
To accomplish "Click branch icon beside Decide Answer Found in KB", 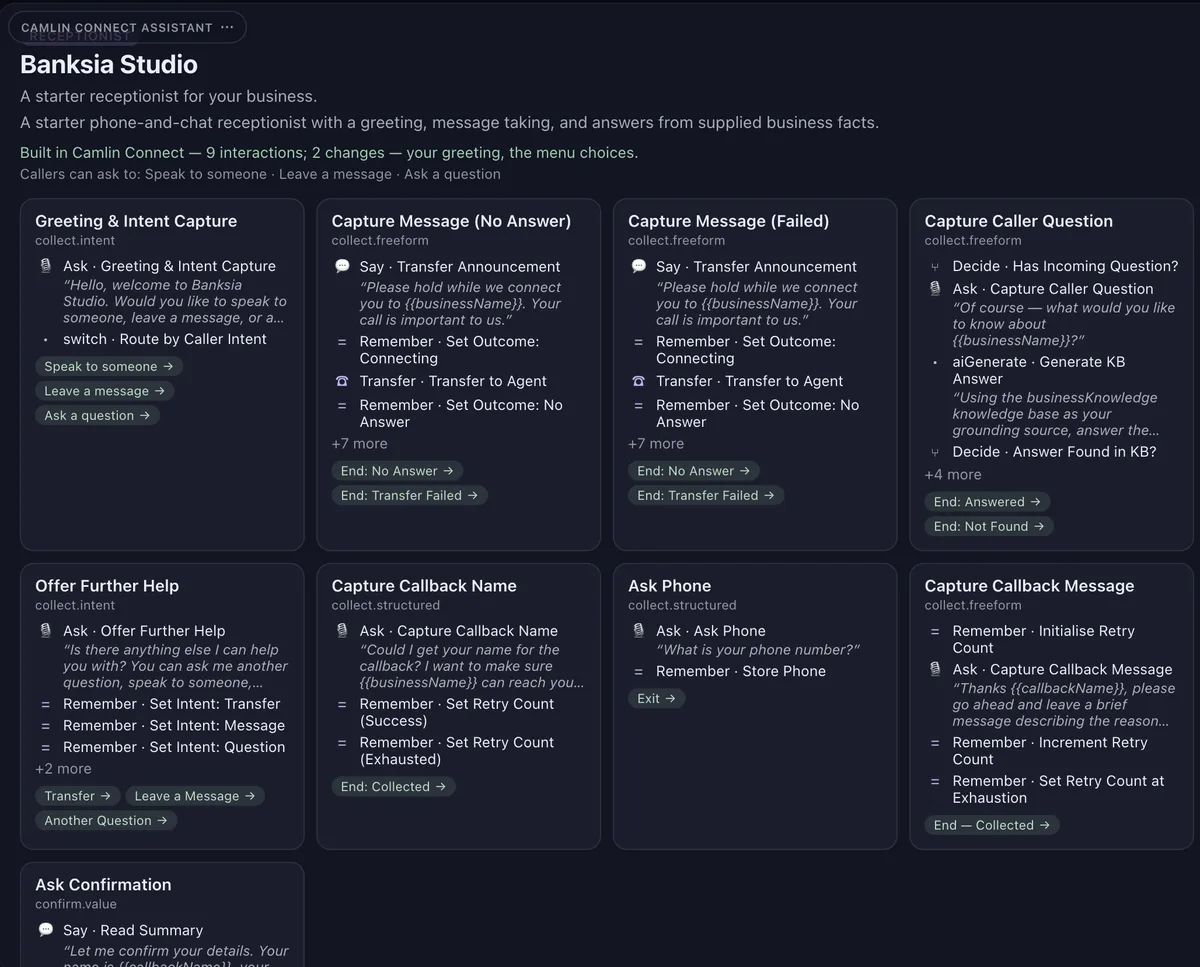I will pos(935,452).
